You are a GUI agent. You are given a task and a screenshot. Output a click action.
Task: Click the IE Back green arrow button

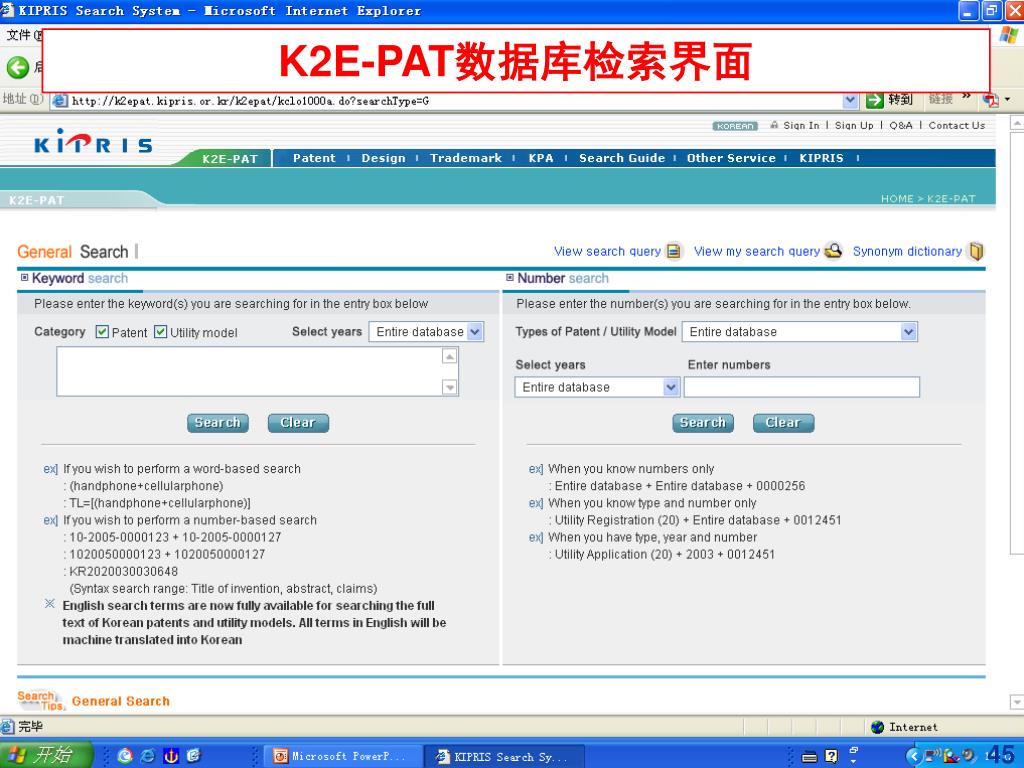click(x=18, y=67)
